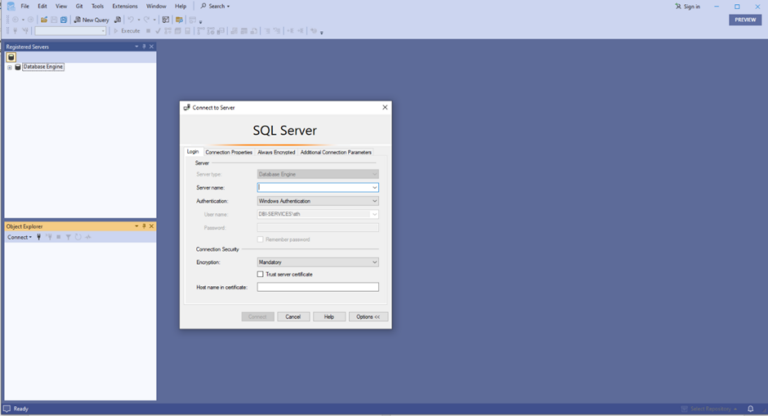Switch to the Always Encrypted tab
This screenshot has height=416, width=768.
click(276, 152)
